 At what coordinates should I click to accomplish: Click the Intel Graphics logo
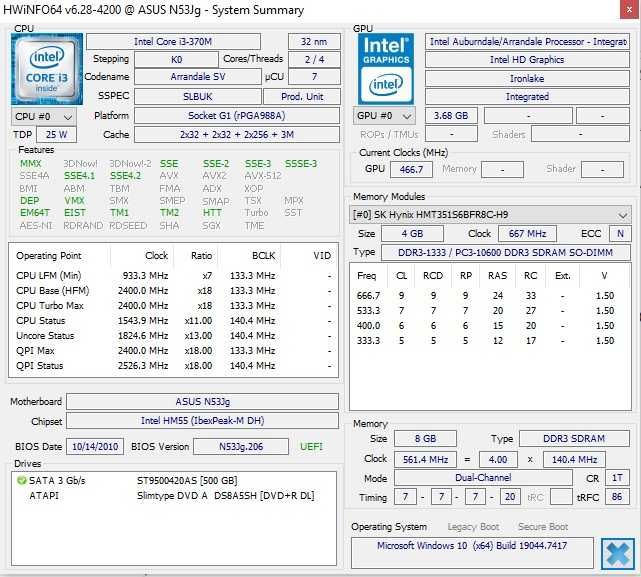click(x=386, y=70)
